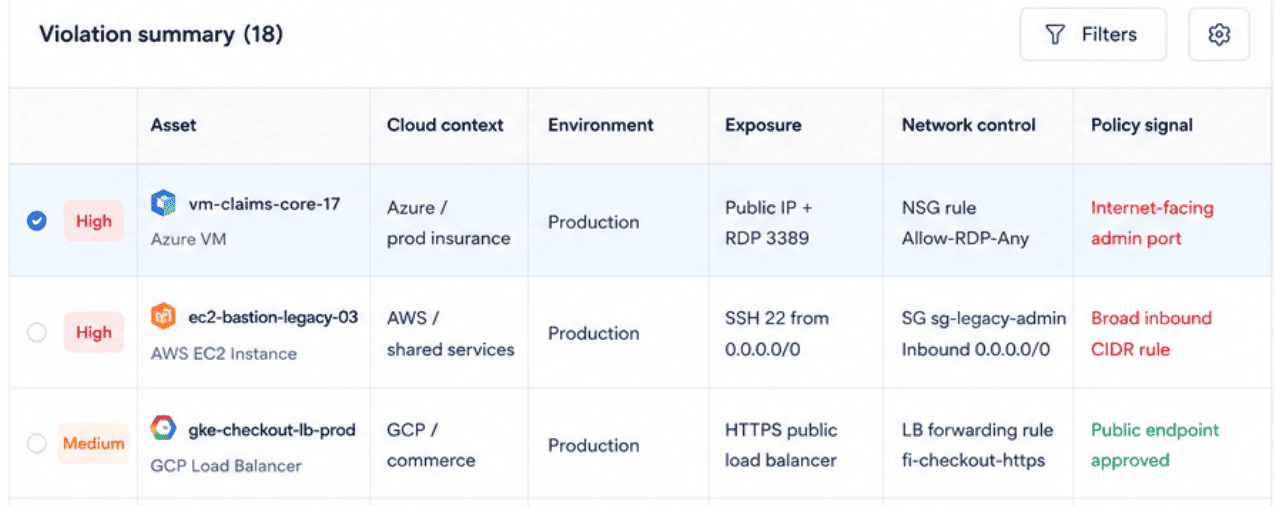The image size is (1276, 506).
Task: Click the funnel icon in Filters
Action: click(1054, 35)
